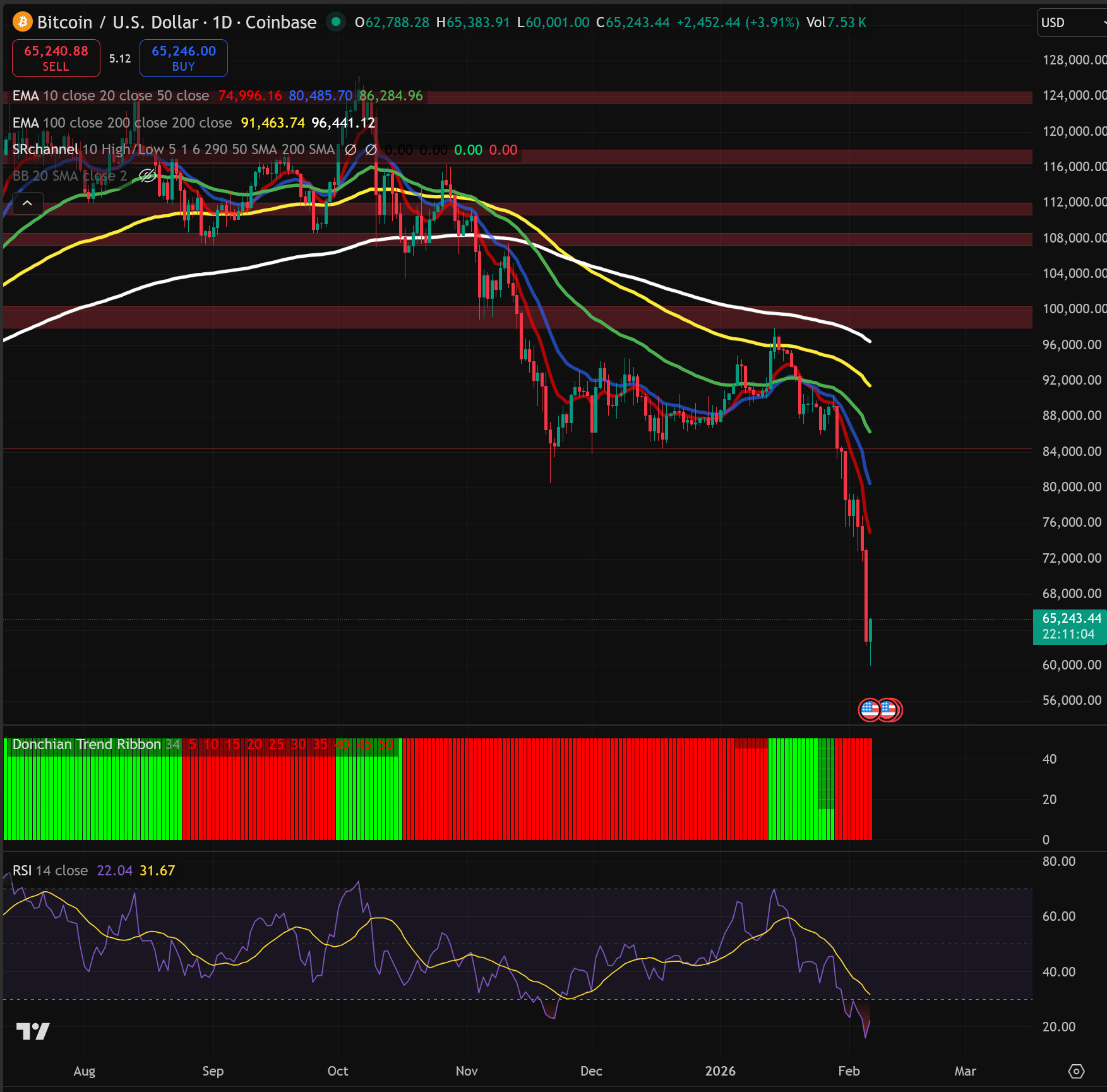Click the Bitcoin logo icon in header
The image size is (1107, 1092).
(x=23, y=22)
